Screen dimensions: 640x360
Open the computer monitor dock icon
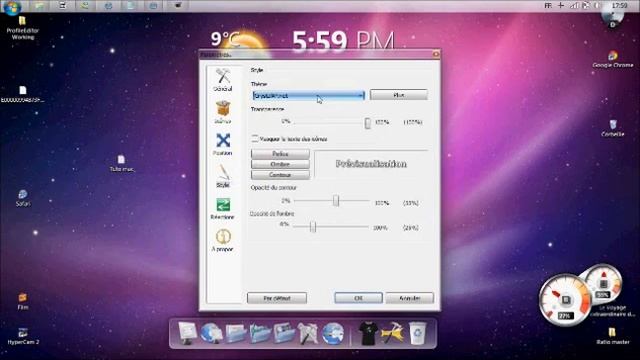(187, 333)
